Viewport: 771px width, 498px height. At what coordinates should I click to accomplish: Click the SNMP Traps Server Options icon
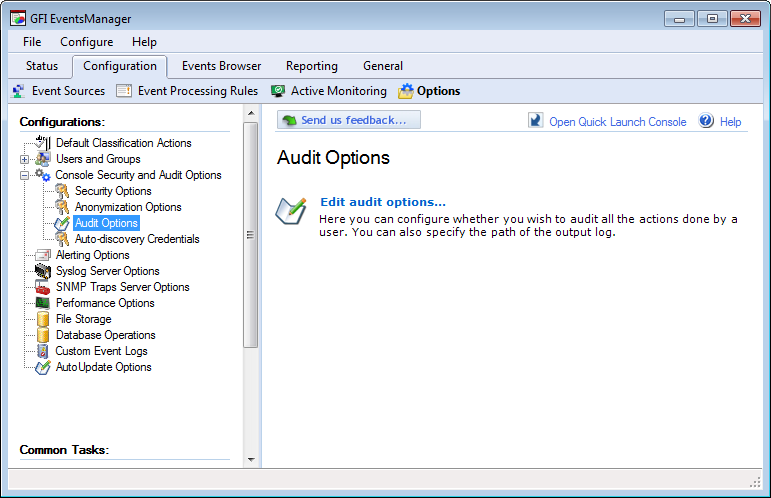(43, 287)
